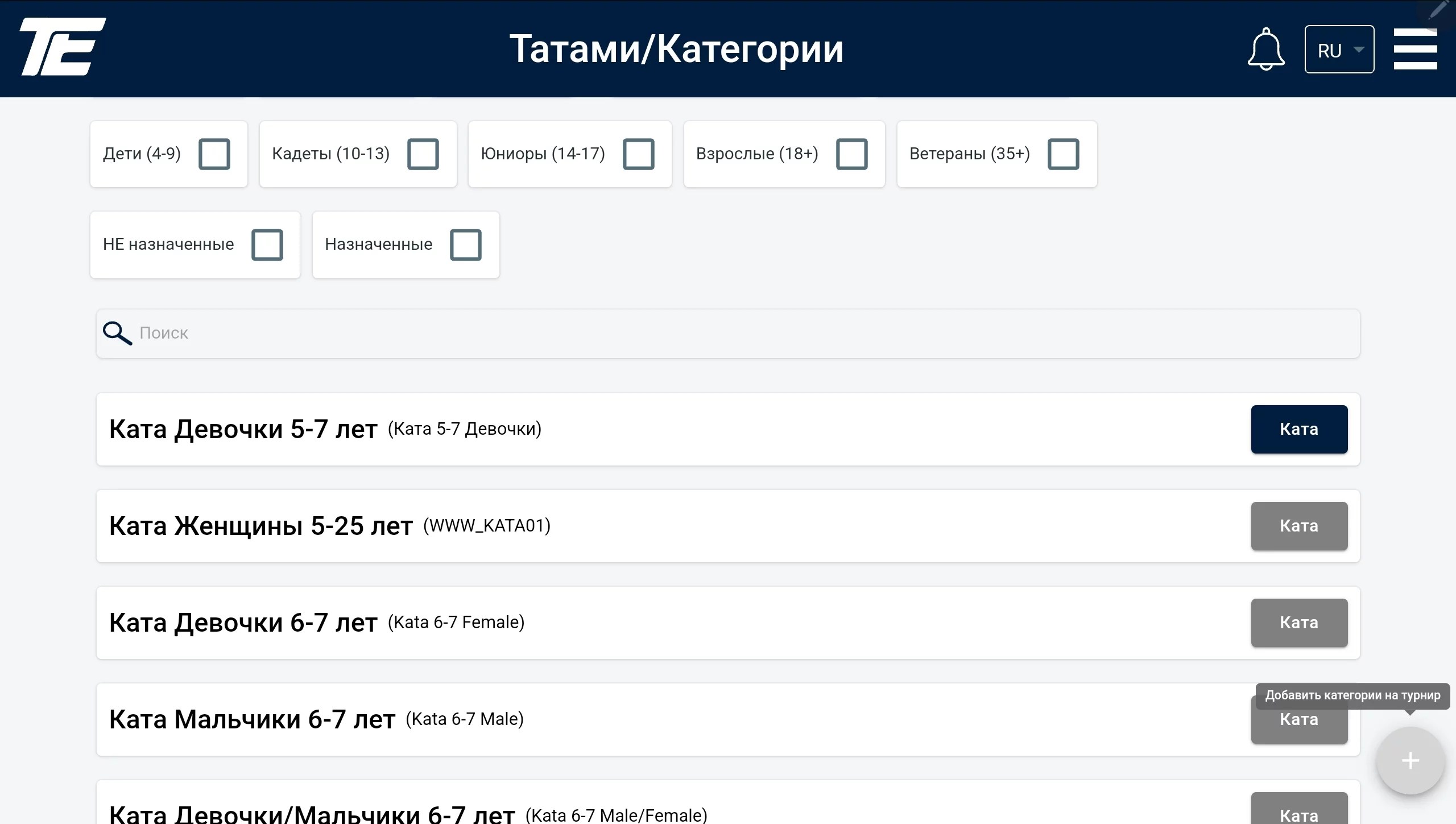Click Ката button for Женщины 5-25 лет
The image size is (1456, 824).
click(x=1299, y=526)
